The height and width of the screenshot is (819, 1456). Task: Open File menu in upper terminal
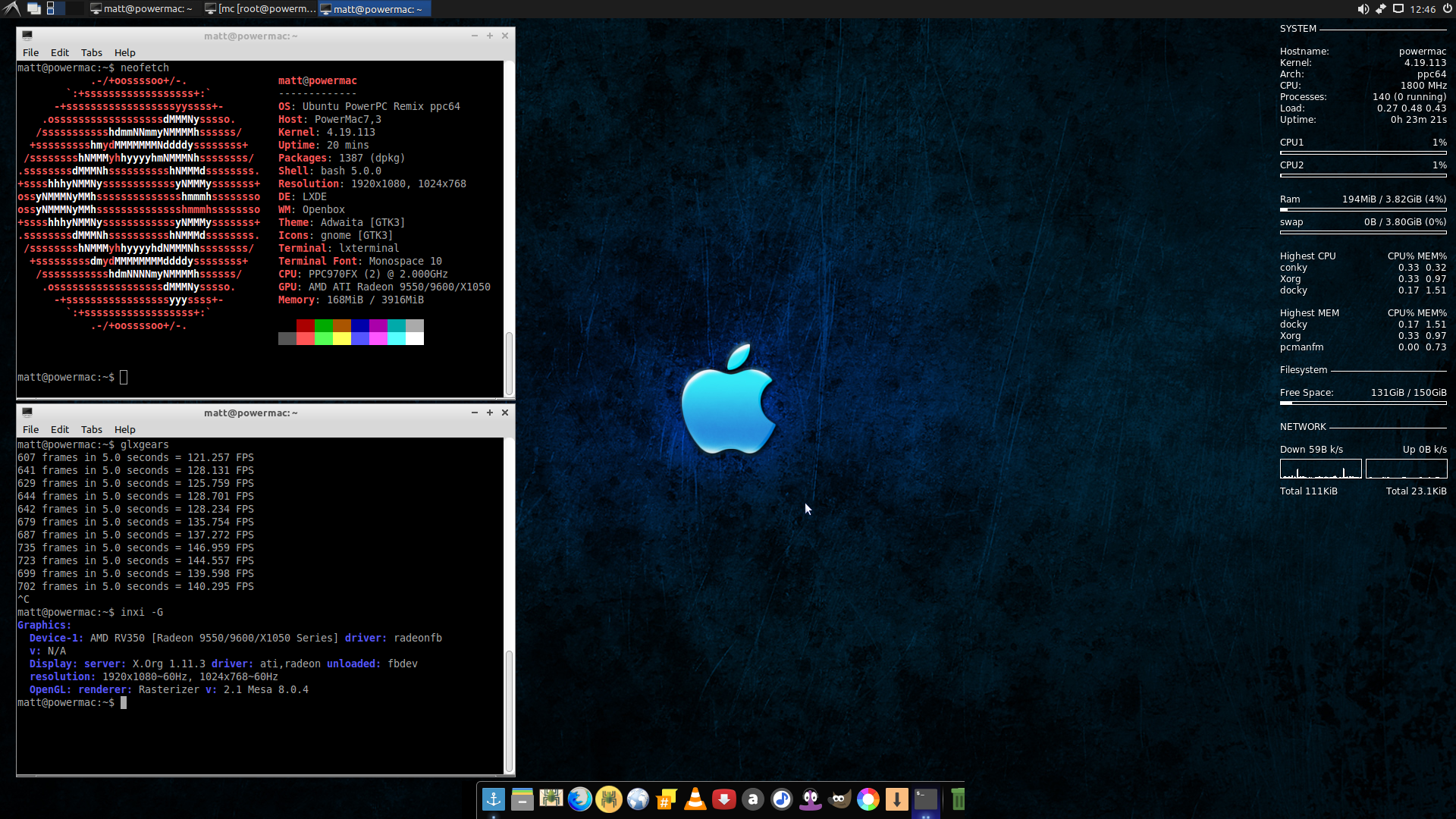pyautogui.click(x=30, y=52)
